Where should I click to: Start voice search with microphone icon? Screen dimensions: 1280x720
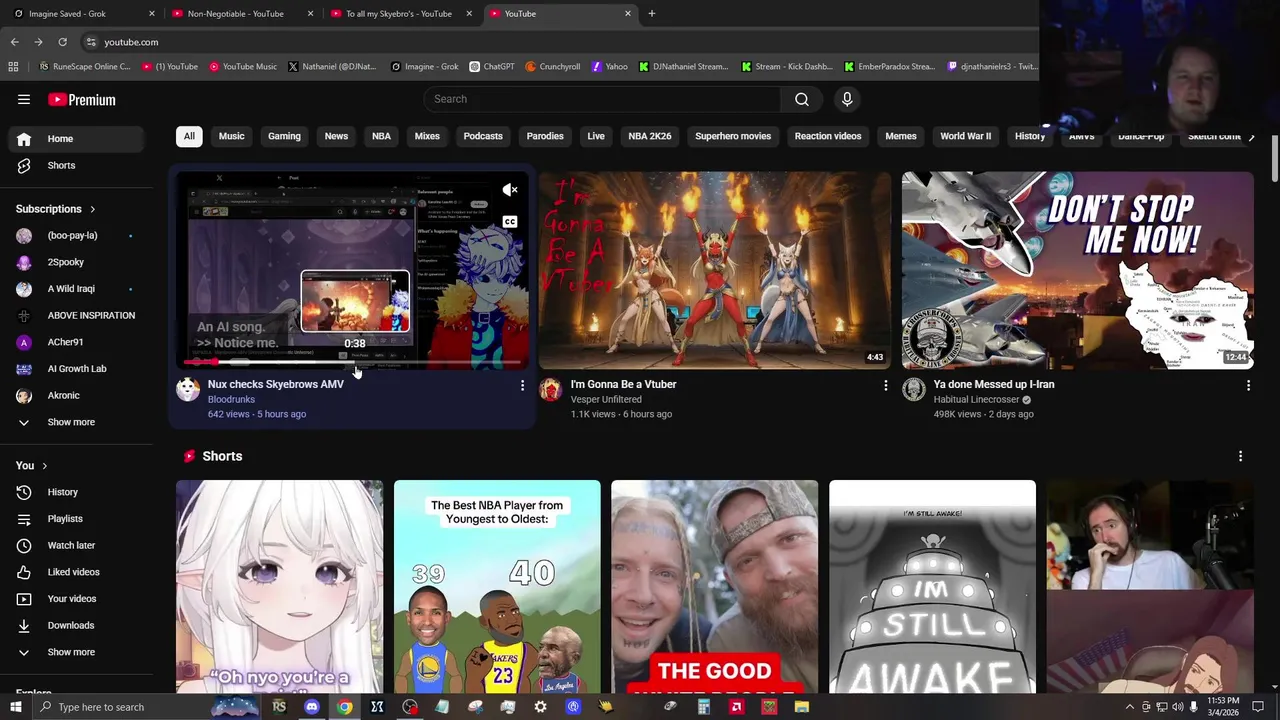[847, 99]
